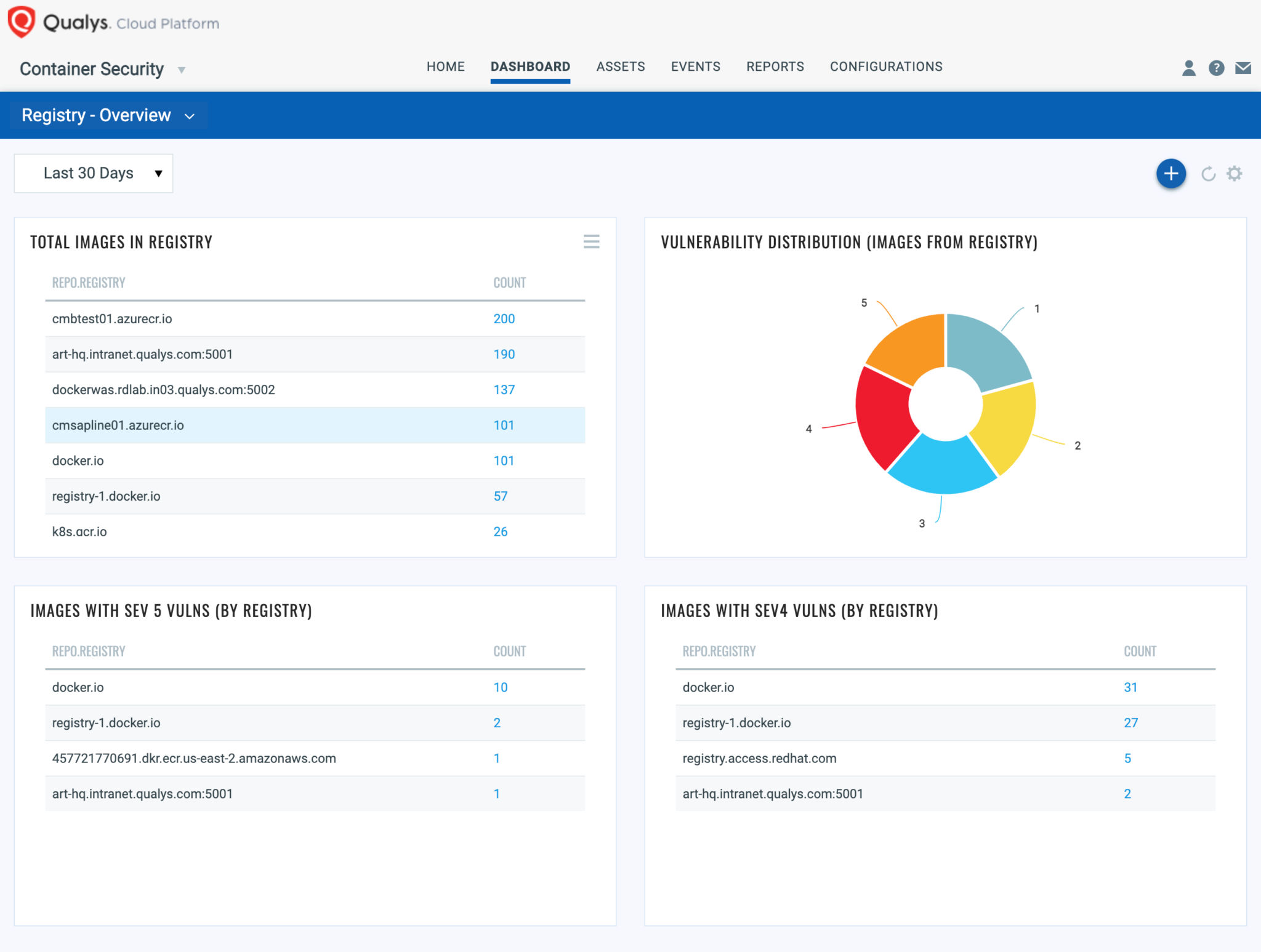
Task: Switch to the EVENTS tab
Action: (695, 67)
